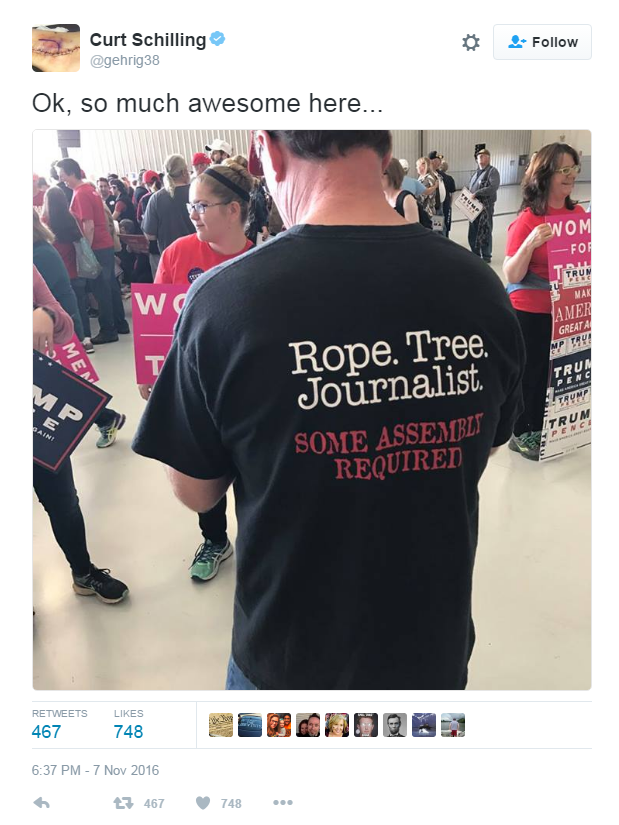Screen dimensions: 619x825
Task: Select the blonde woman liker avatar
Action: point(336,725)
